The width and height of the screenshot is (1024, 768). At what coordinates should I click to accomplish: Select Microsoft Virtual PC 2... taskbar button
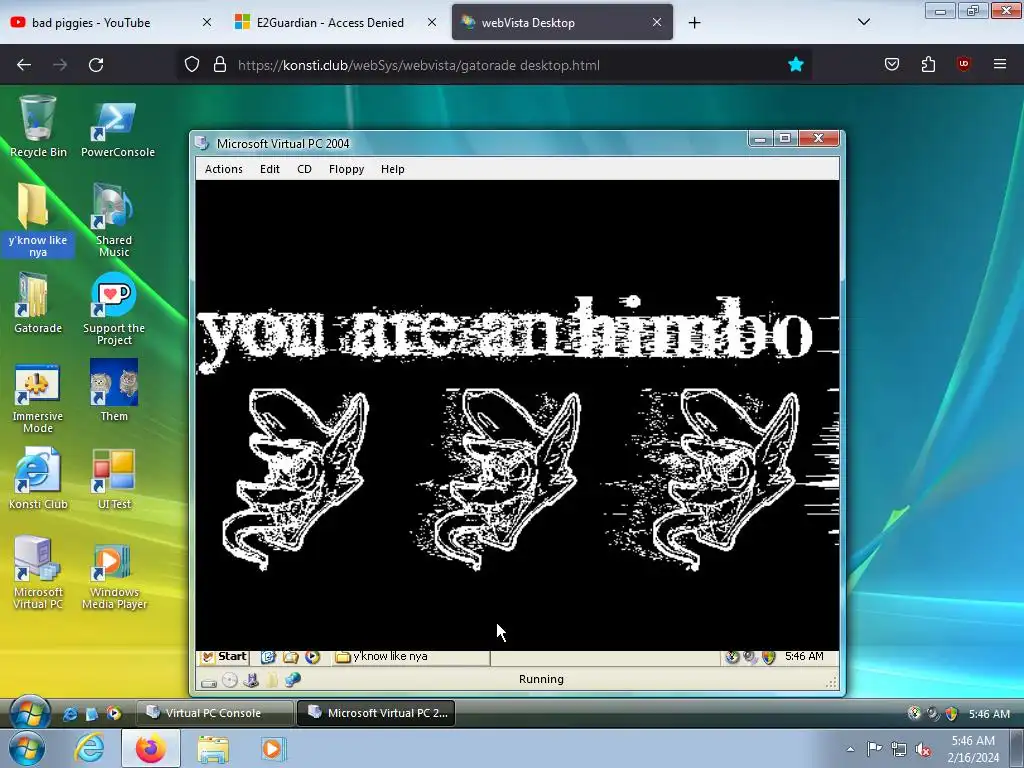pos(376,713)
